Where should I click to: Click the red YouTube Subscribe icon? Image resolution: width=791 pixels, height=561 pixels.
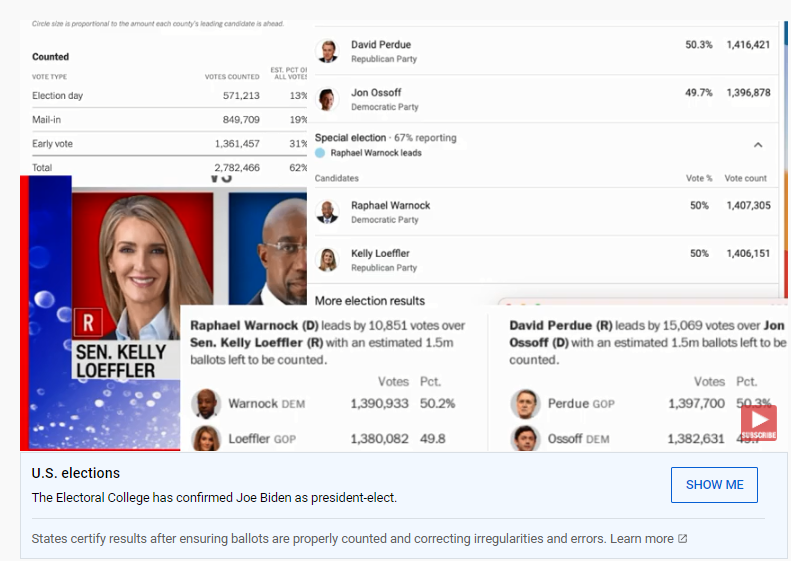click(759, 423)
